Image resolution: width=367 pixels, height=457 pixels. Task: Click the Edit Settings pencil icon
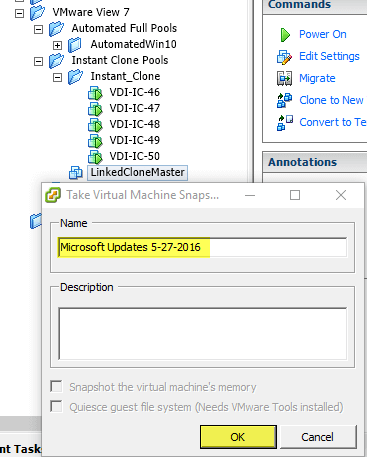click(x=284, y=57)
